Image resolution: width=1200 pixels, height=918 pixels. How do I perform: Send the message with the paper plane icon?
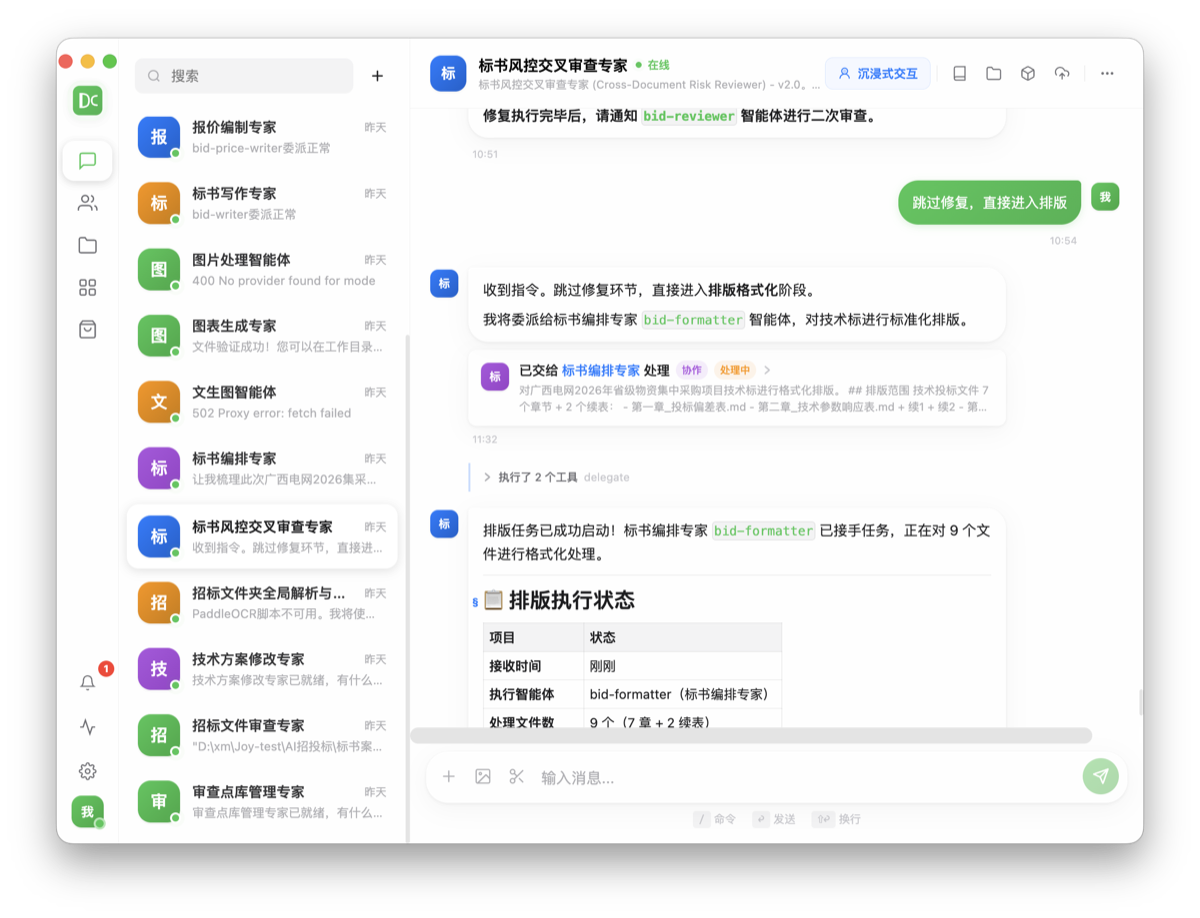[1100, 776]
